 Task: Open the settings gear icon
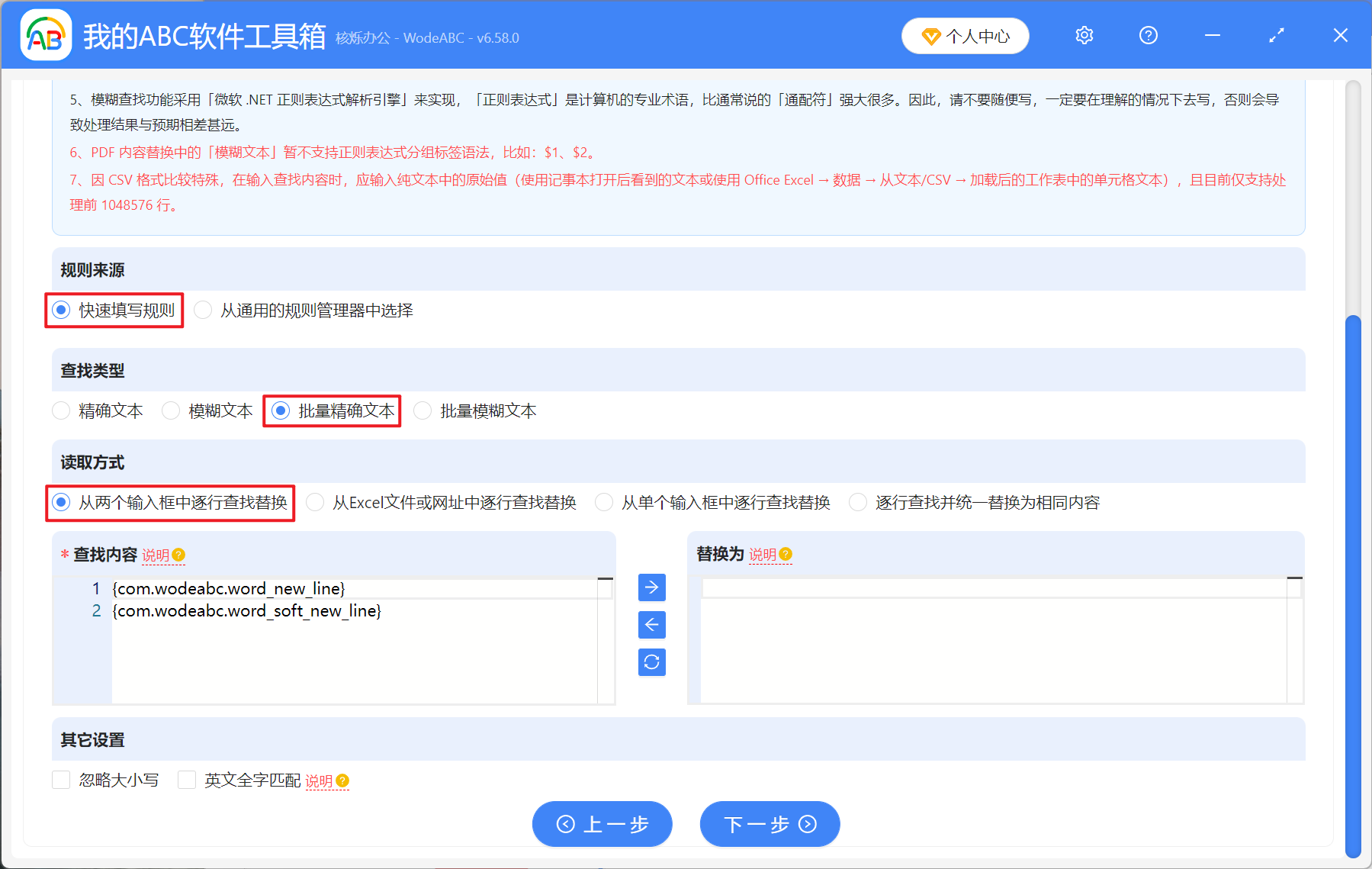(1084, 36)
